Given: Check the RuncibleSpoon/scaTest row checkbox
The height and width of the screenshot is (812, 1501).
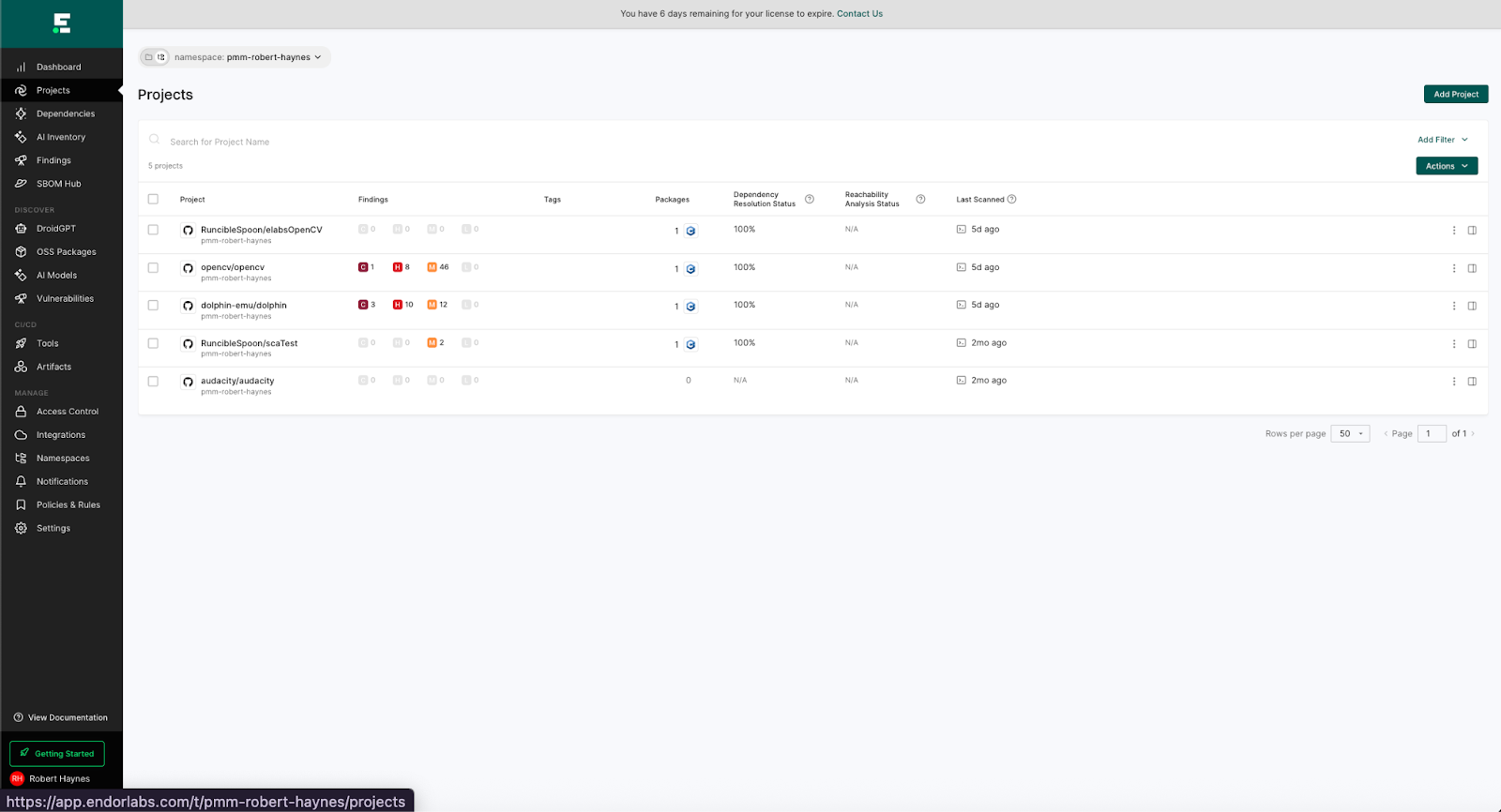Looking at the screenshot, I should click(153, 343).
